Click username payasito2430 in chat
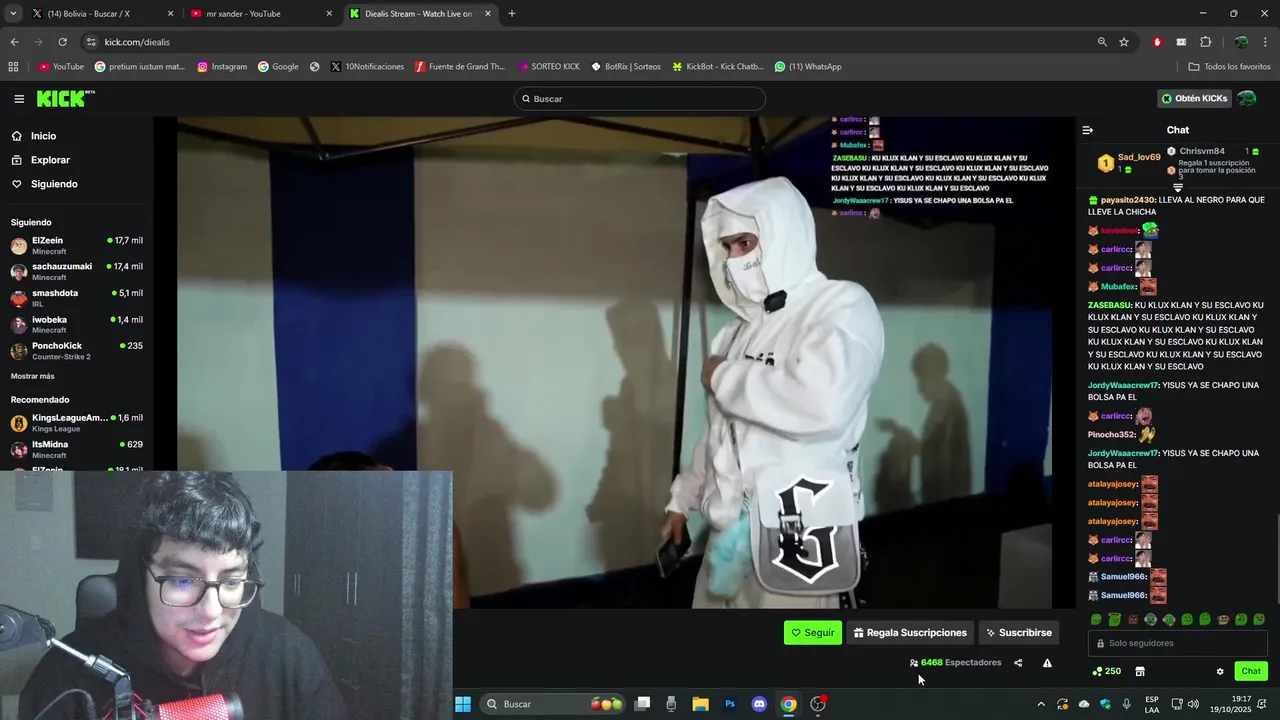The width and height of the screenshot is (1280, 720). click(x=1127, y=200)
